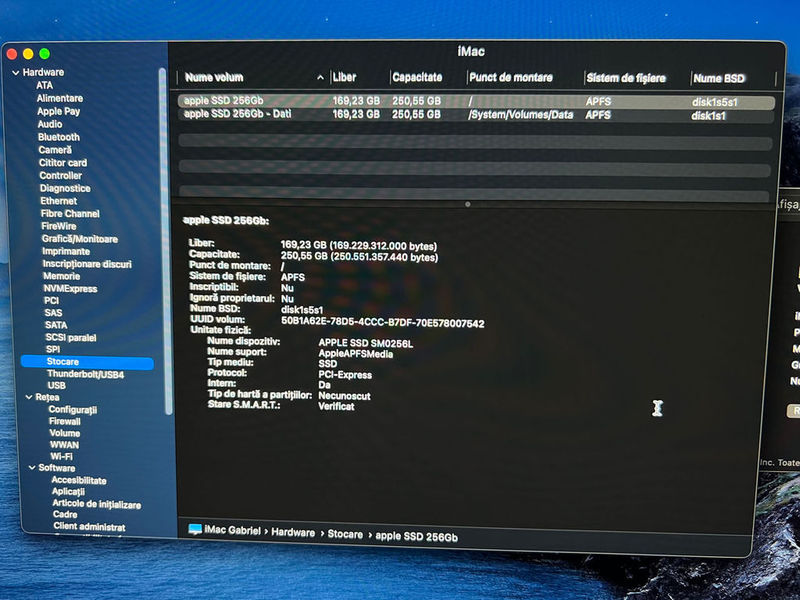Click the sidebar vertical scrollbar
The image size is (800, 600).
164,240
